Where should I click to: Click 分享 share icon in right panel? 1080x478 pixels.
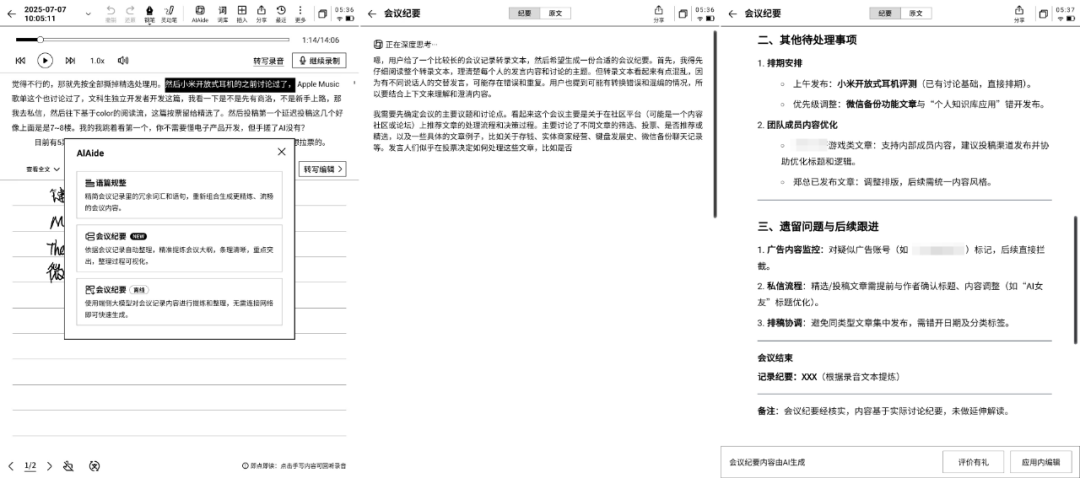pyautogui.click(x=1019, y=13)
